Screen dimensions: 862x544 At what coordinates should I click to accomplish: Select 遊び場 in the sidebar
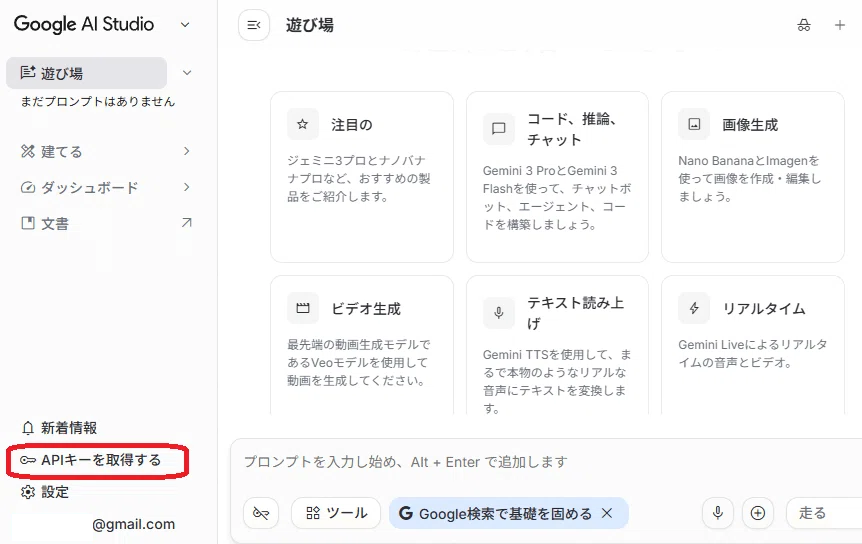click(86, 73)
